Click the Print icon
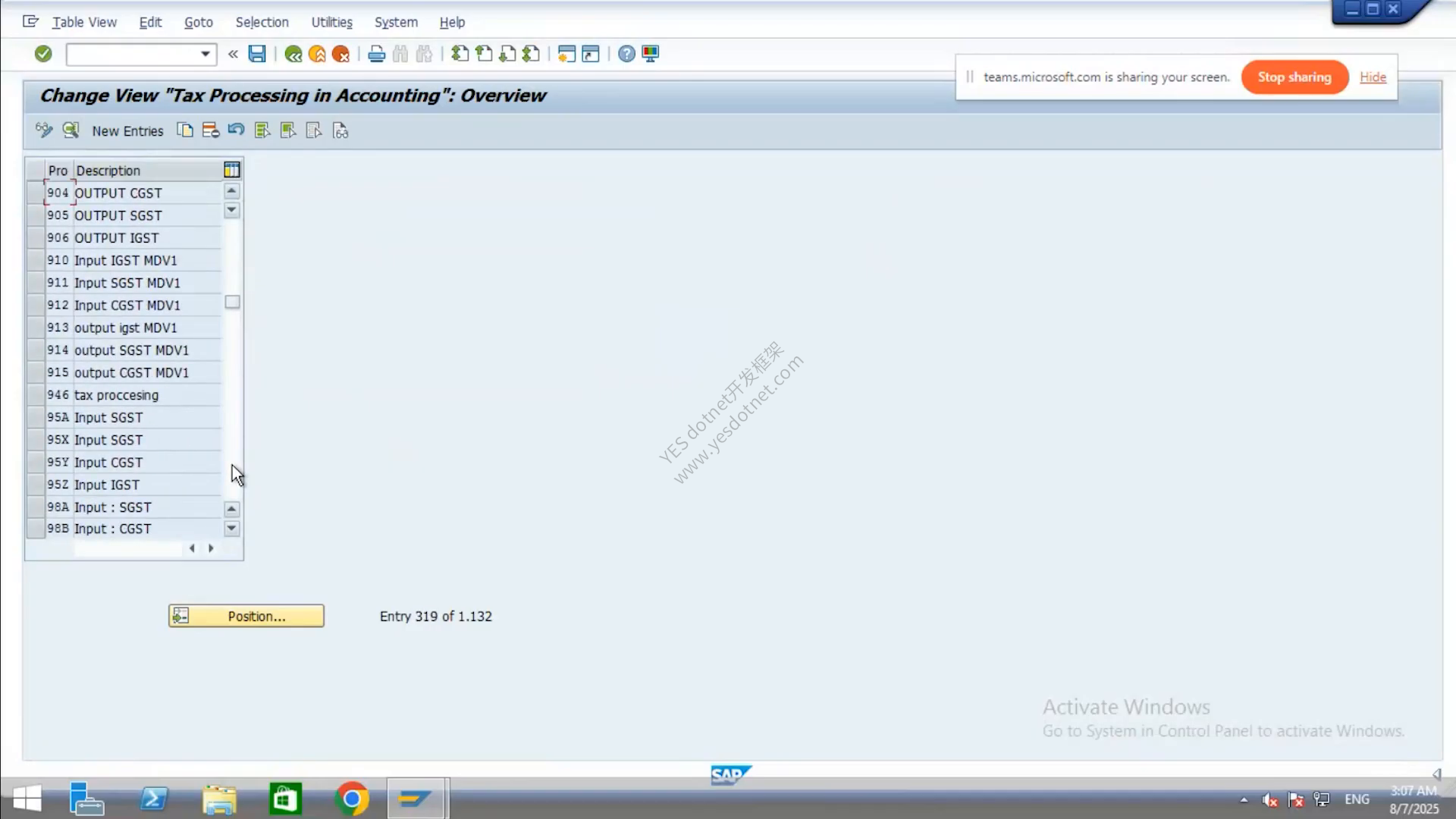1456x819 pixels. click(376, 54)
